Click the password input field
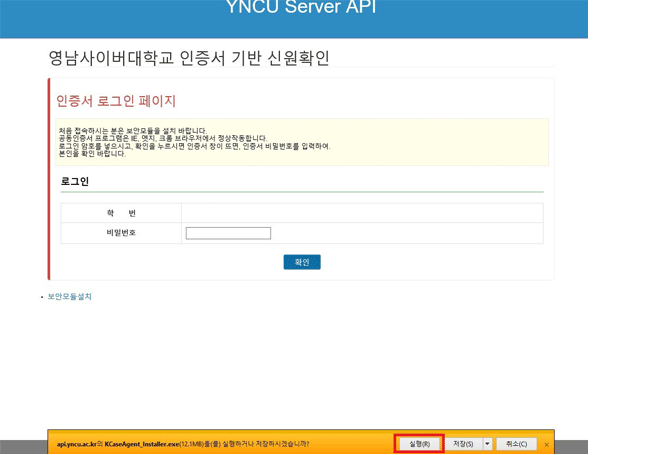Image resolution: width=647 pixels, height=455 pixels. [x=228, y=233]
